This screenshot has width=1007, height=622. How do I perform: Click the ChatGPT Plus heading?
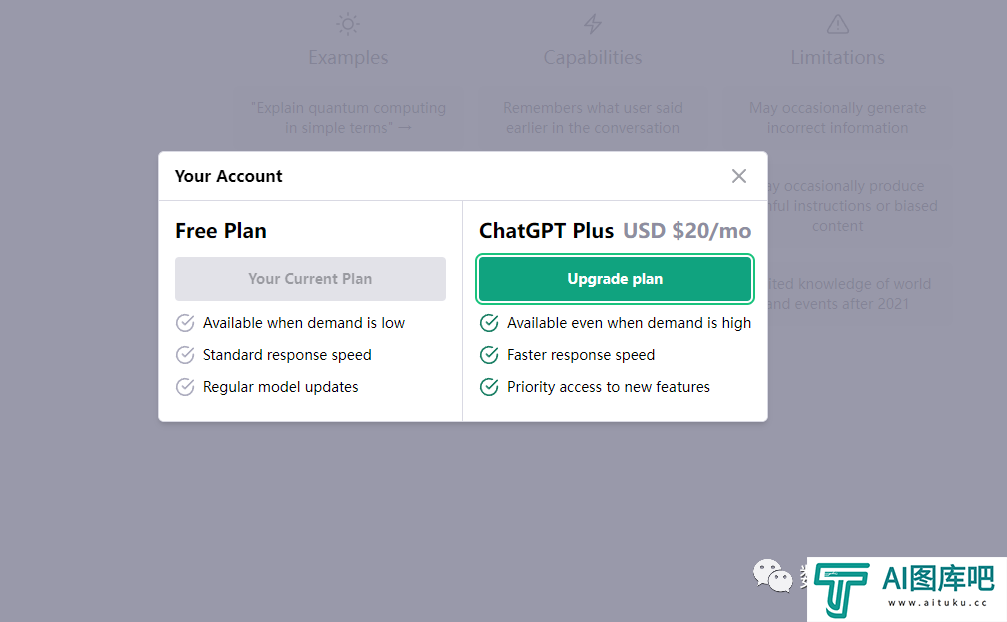(547, 230)
